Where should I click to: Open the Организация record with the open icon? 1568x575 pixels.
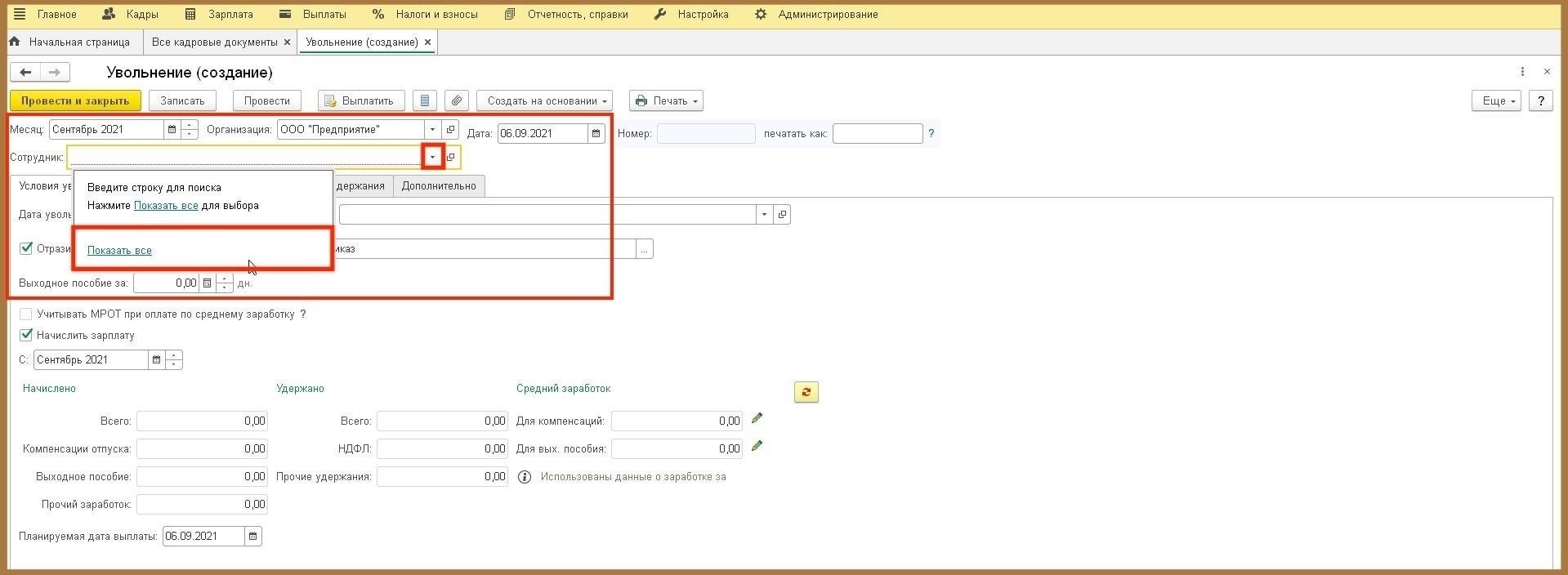click(x=450, y=129)
